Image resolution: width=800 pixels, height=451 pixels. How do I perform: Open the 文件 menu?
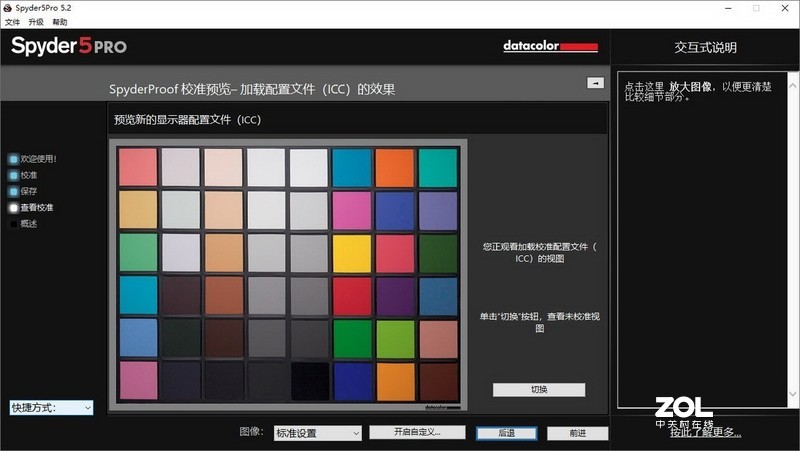point(12,22)
